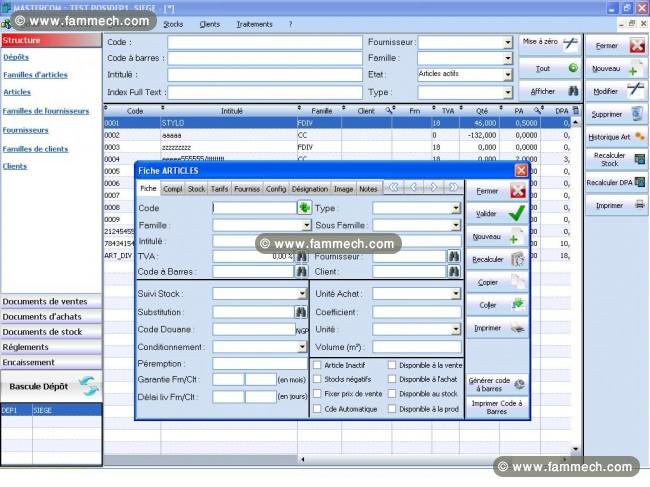This screenshot has width=650, height=487.
Task: Open the Suivi Stock dropdown
Action: coord(303,294)
